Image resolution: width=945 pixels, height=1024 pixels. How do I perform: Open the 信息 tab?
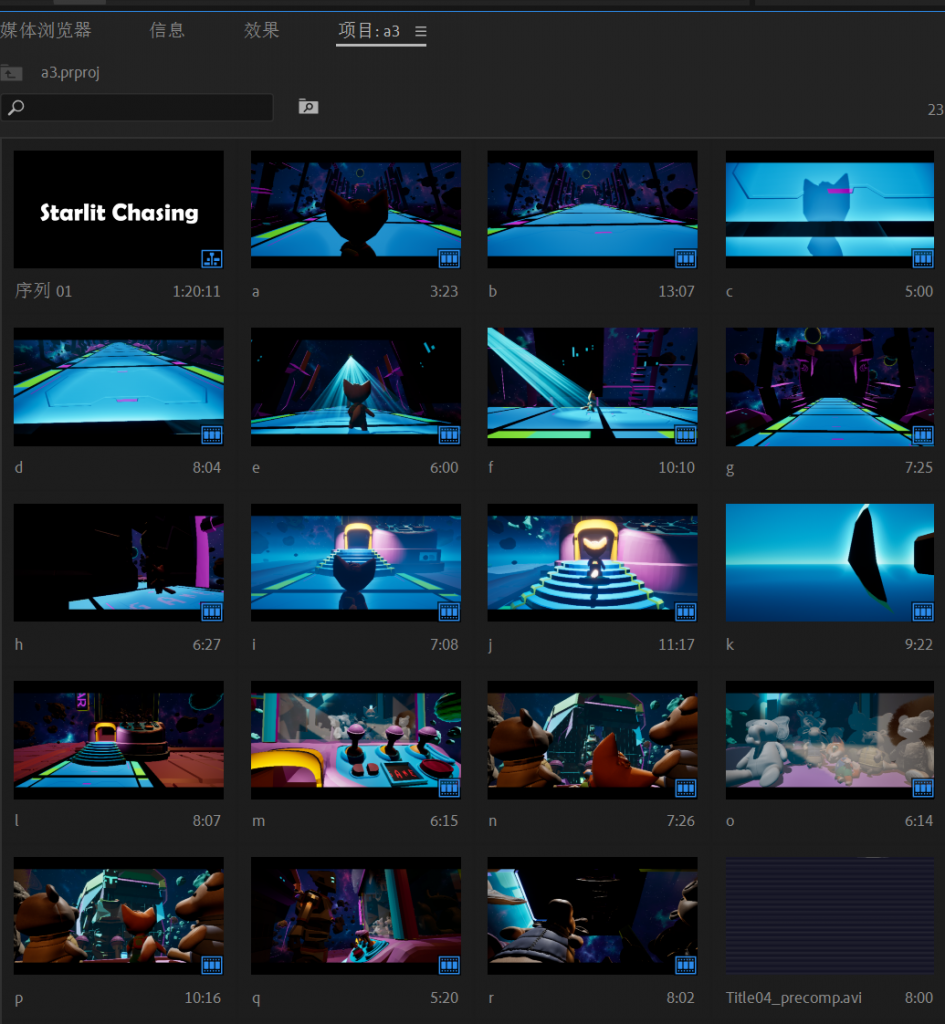click(167, 30)
